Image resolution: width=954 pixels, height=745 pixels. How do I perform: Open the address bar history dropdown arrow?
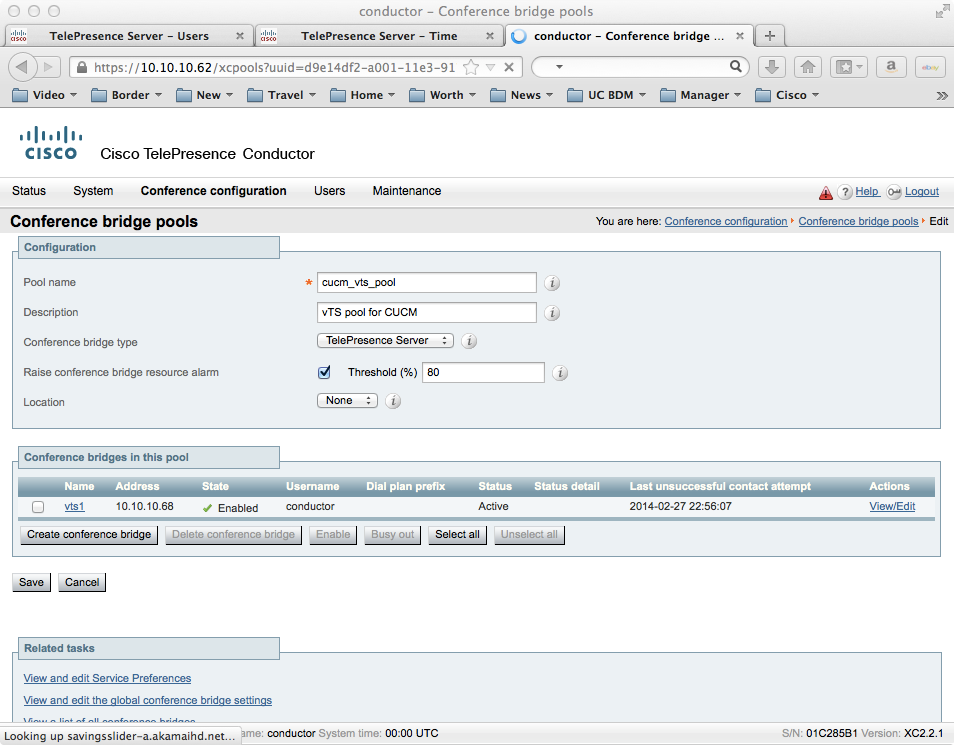point(490,68)
